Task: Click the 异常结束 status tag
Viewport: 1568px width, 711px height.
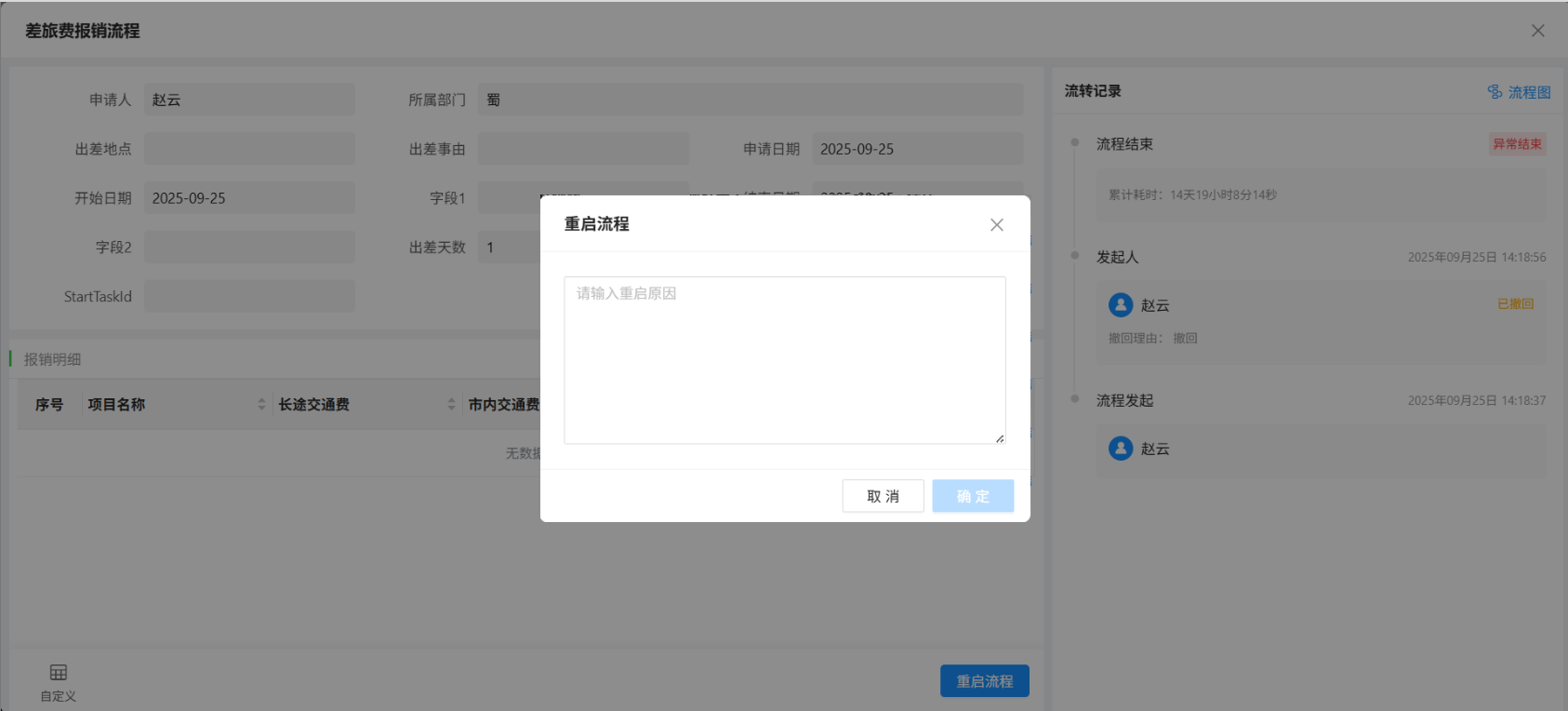Action: pyautogui.click(x=1517, y=144)
